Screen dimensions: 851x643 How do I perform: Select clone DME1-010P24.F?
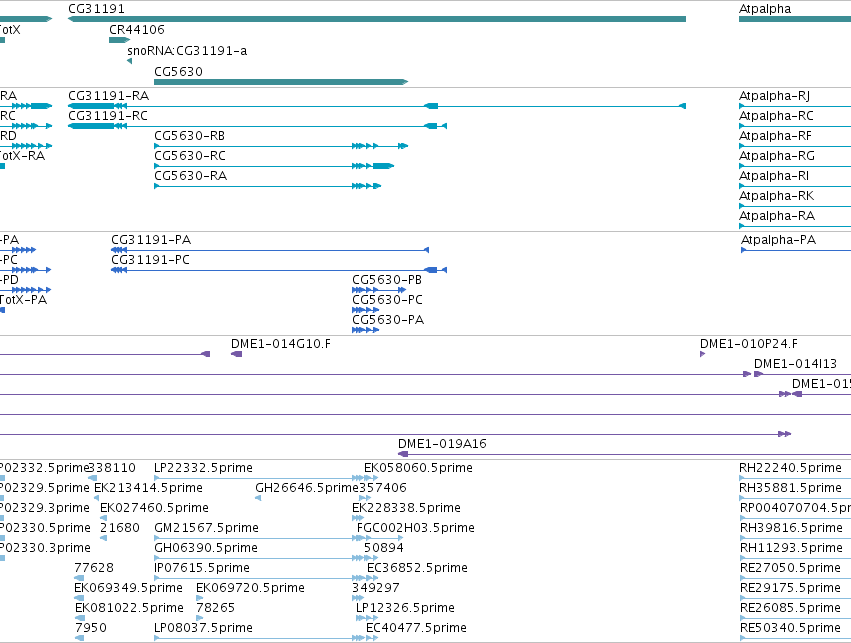[748, 345]
